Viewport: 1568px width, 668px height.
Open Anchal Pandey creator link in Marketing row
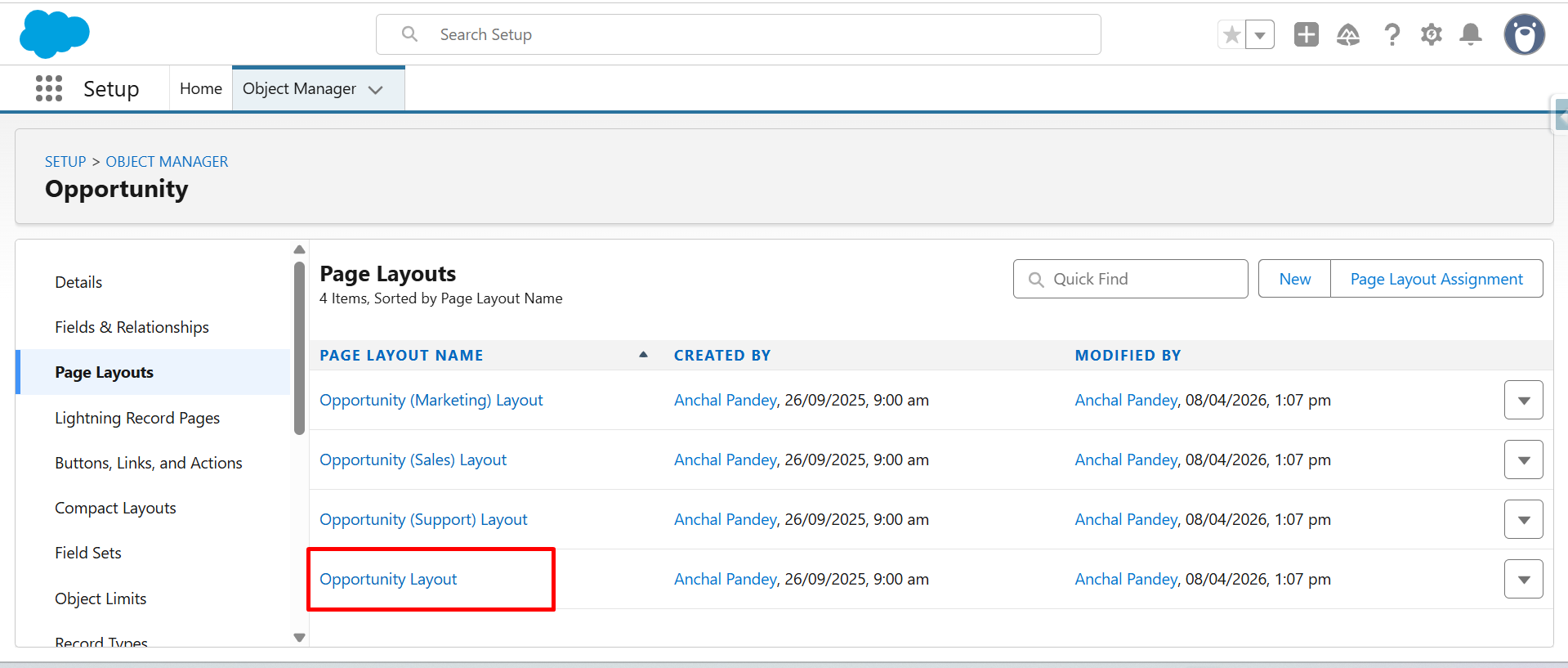[x=726, y=400]
